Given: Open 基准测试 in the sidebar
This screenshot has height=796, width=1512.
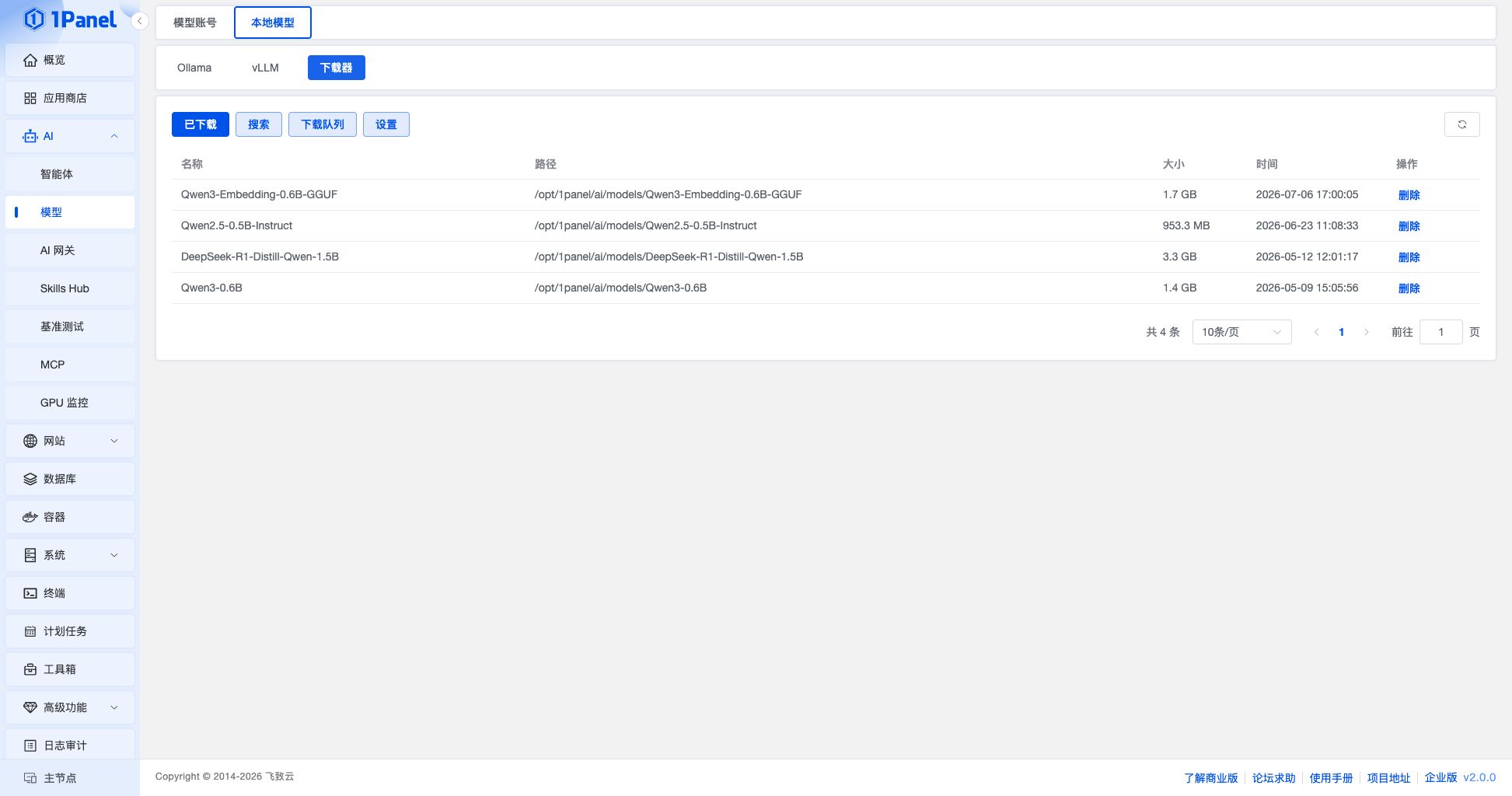Looking at the screenshot, I should (70, 326).
